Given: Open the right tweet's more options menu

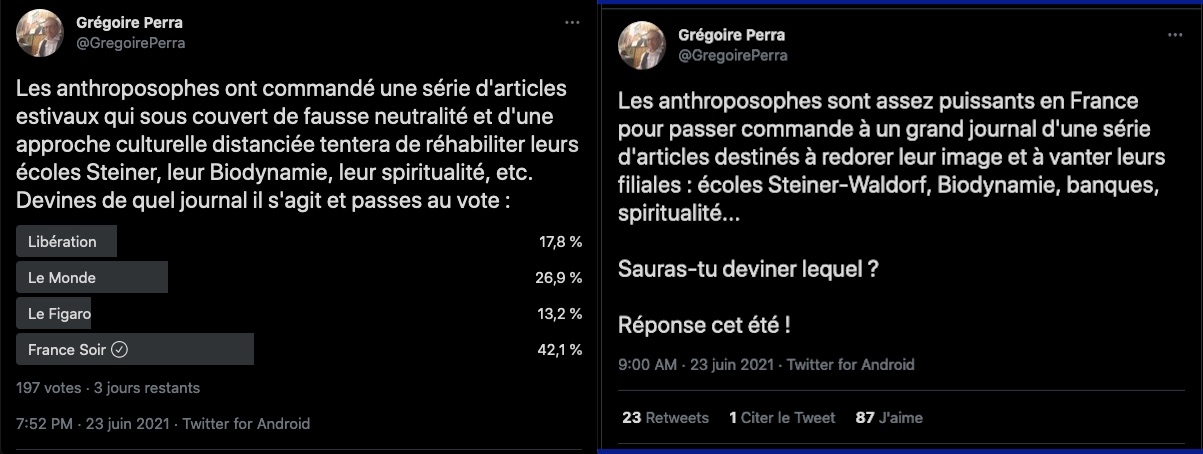Looking at the screenshot, I should pyautogui.click(x=1175, y=34).
